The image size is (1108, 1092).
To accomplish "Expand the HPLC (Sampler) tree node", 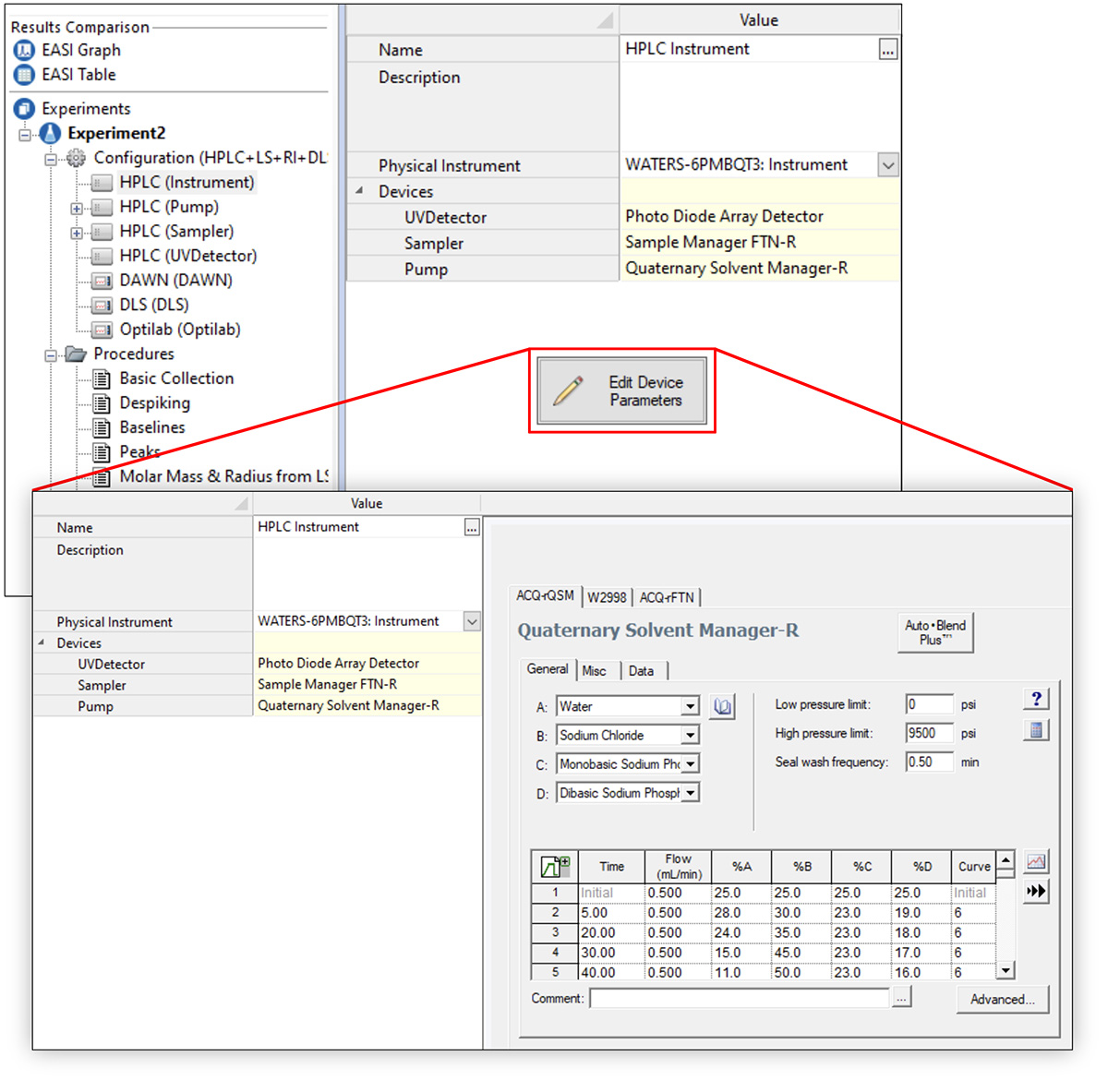I will click(77, 233).
